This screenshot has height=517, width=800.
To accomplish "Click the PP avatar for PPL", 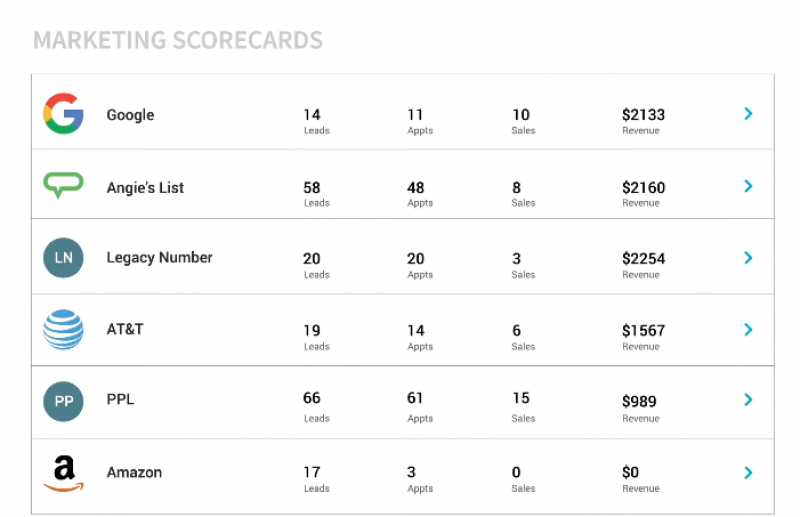I will pyautogui.click(x=63, y=401).
